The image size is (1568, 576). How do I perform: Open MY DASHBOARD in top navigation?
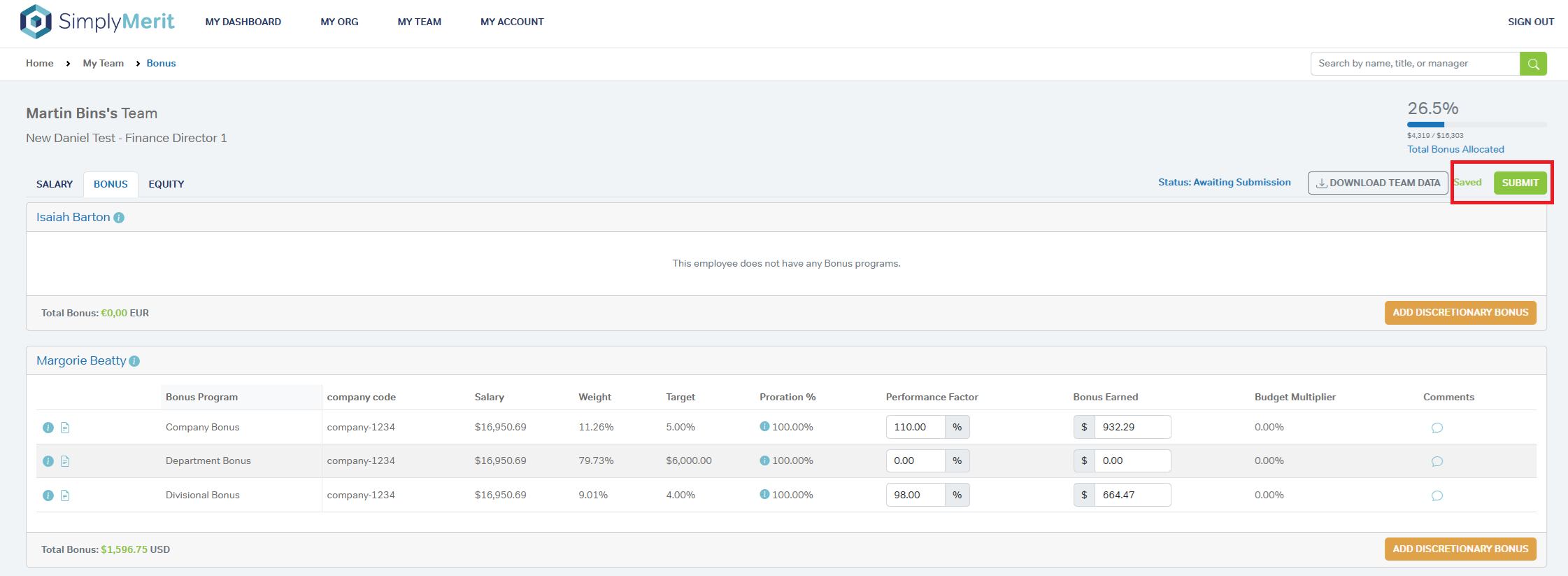pyautogui.click(x=243, y=22)
